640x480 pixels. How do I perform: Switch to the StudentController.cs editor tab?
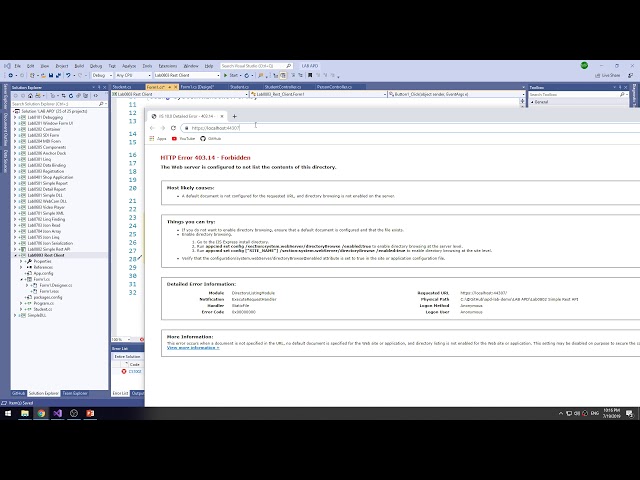click(283, 87)
